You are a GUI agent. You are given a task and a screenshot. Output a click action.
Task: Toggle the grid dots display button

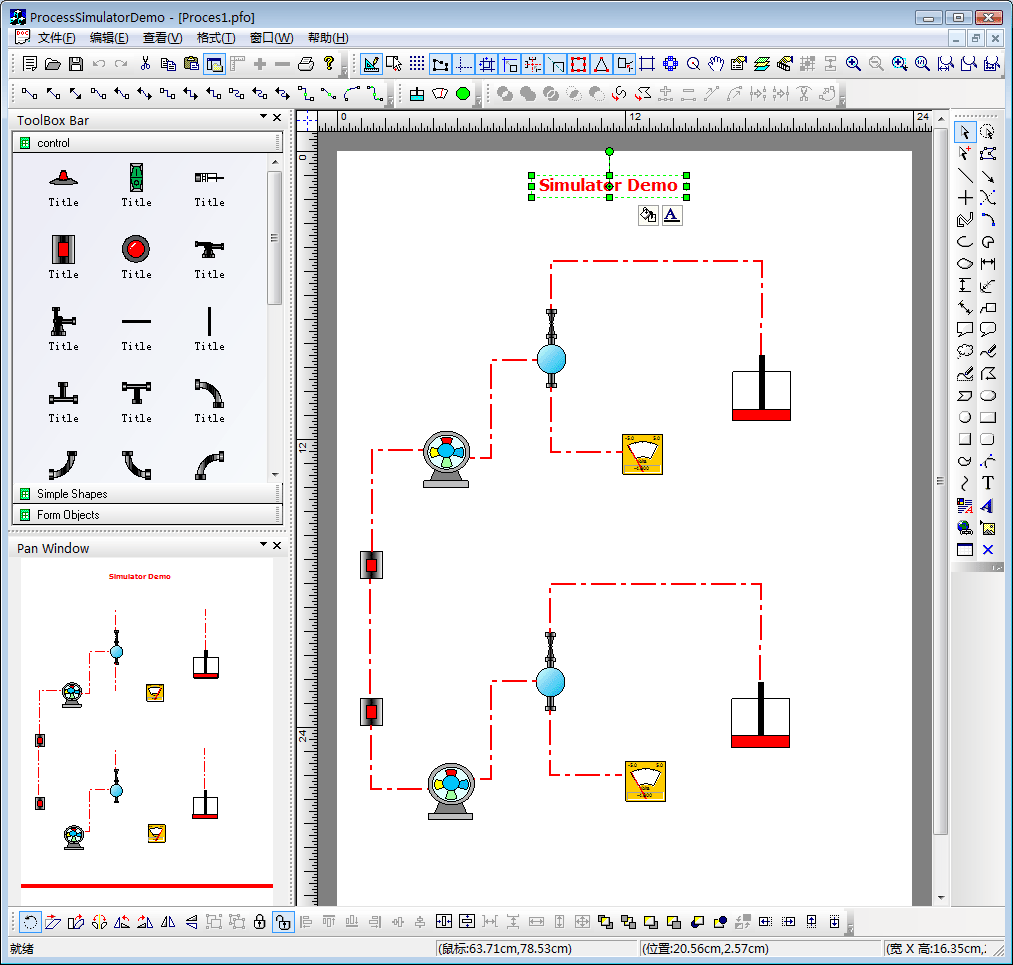[417, 64]
